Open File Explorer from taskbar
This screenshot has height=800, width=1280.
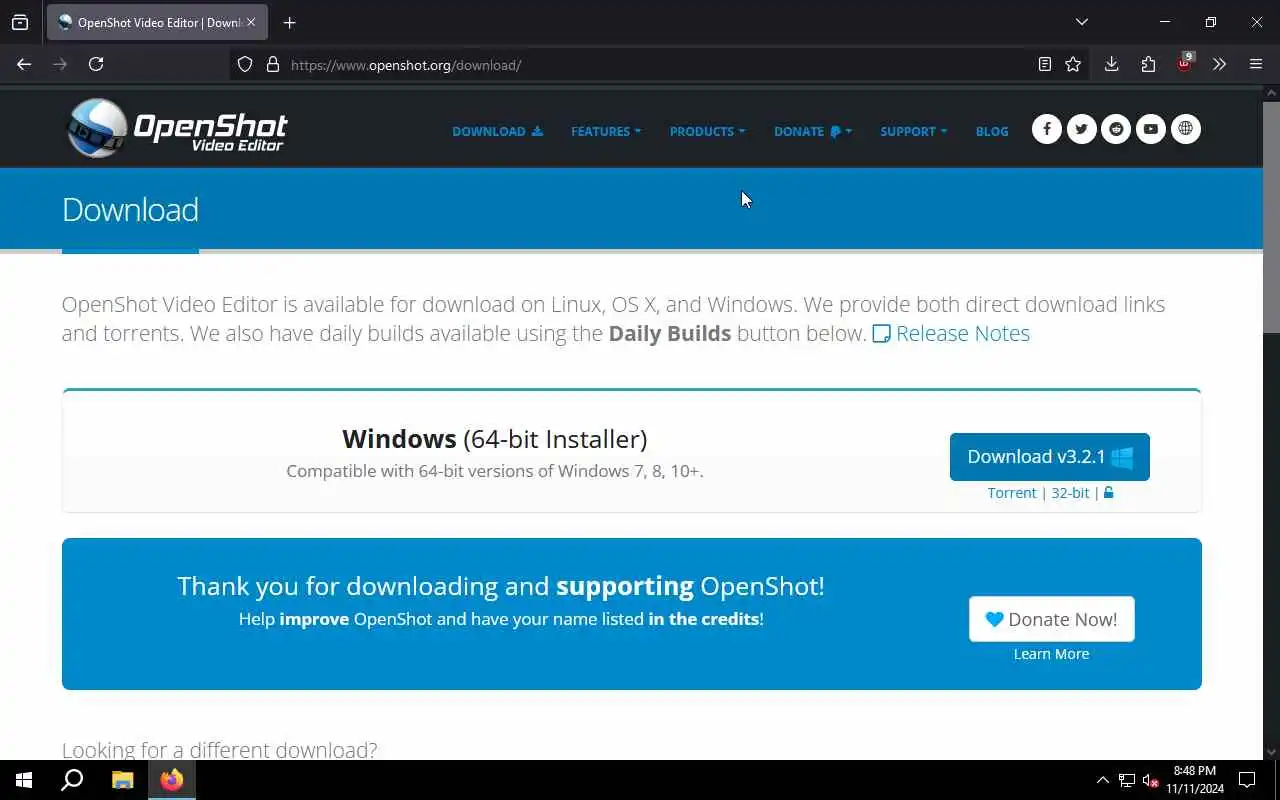pyautogui.click(x=122, y=780)
